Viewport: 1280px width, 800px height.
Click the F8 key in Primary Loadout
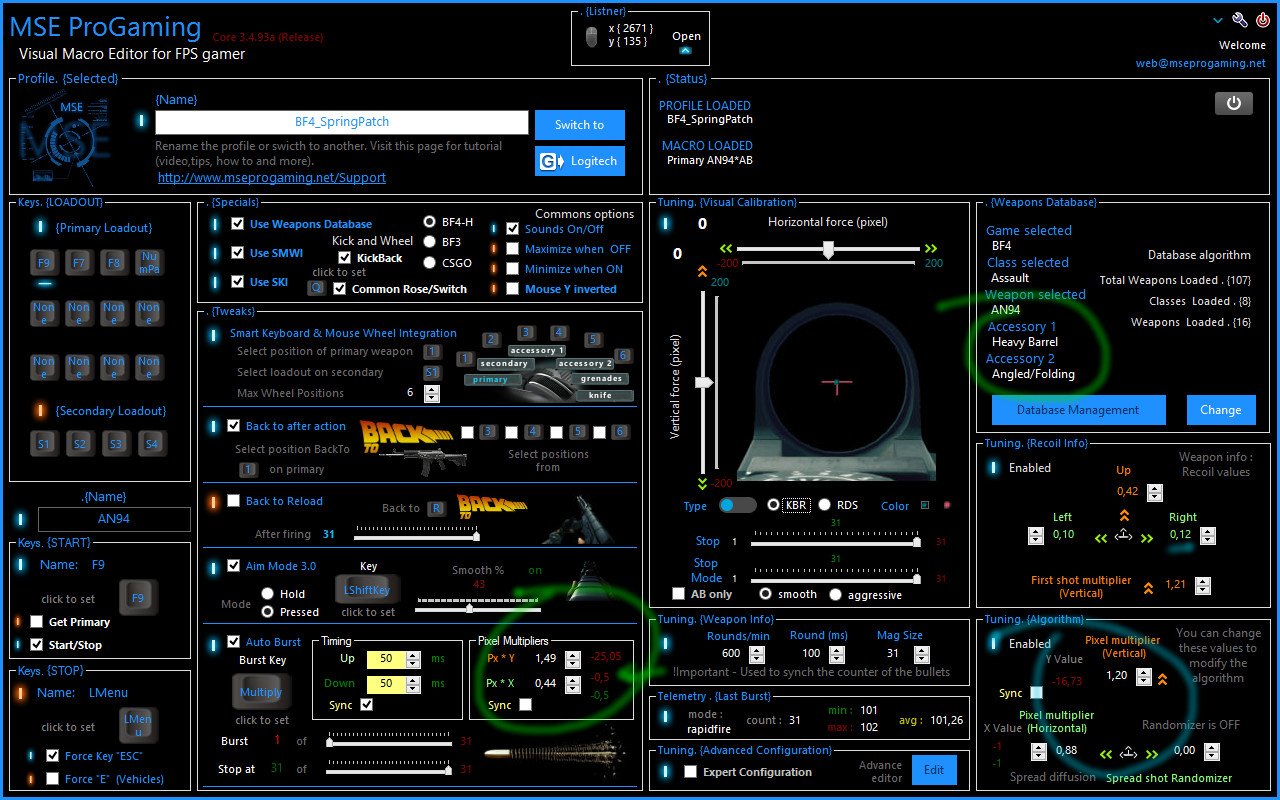click(114, 263)
